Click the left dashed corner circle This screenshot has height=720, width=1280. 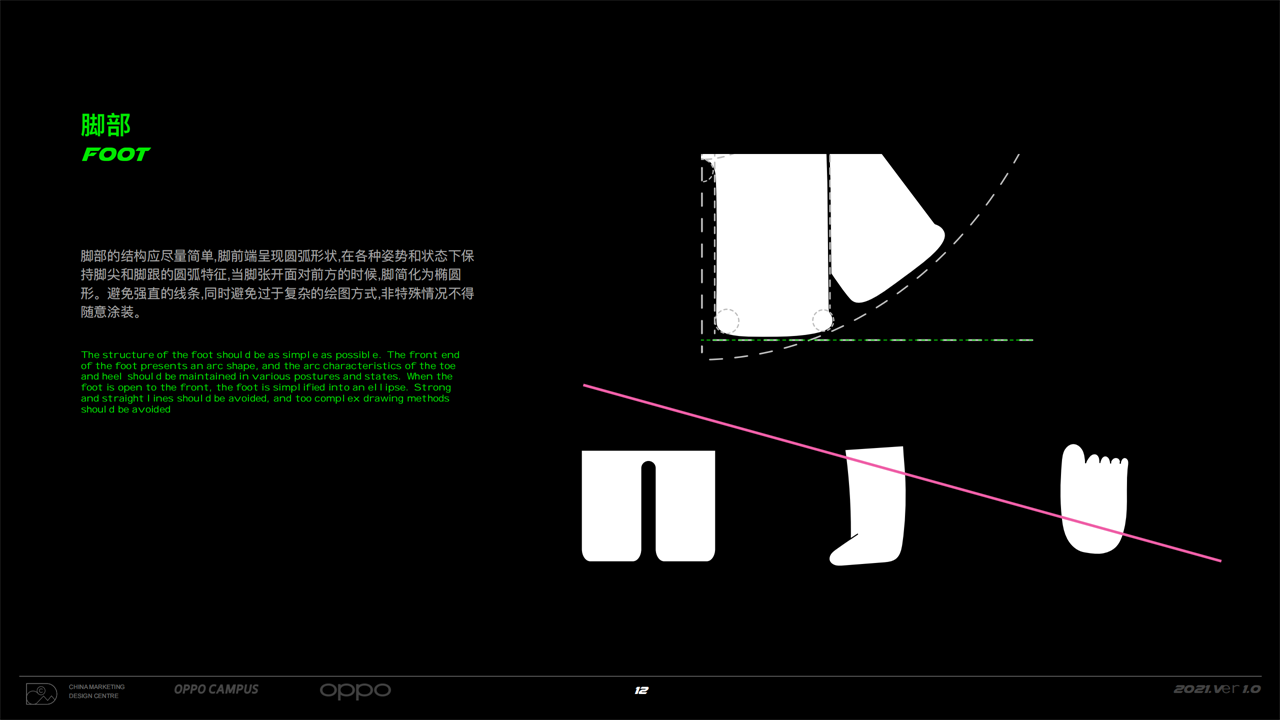[728, 321]
